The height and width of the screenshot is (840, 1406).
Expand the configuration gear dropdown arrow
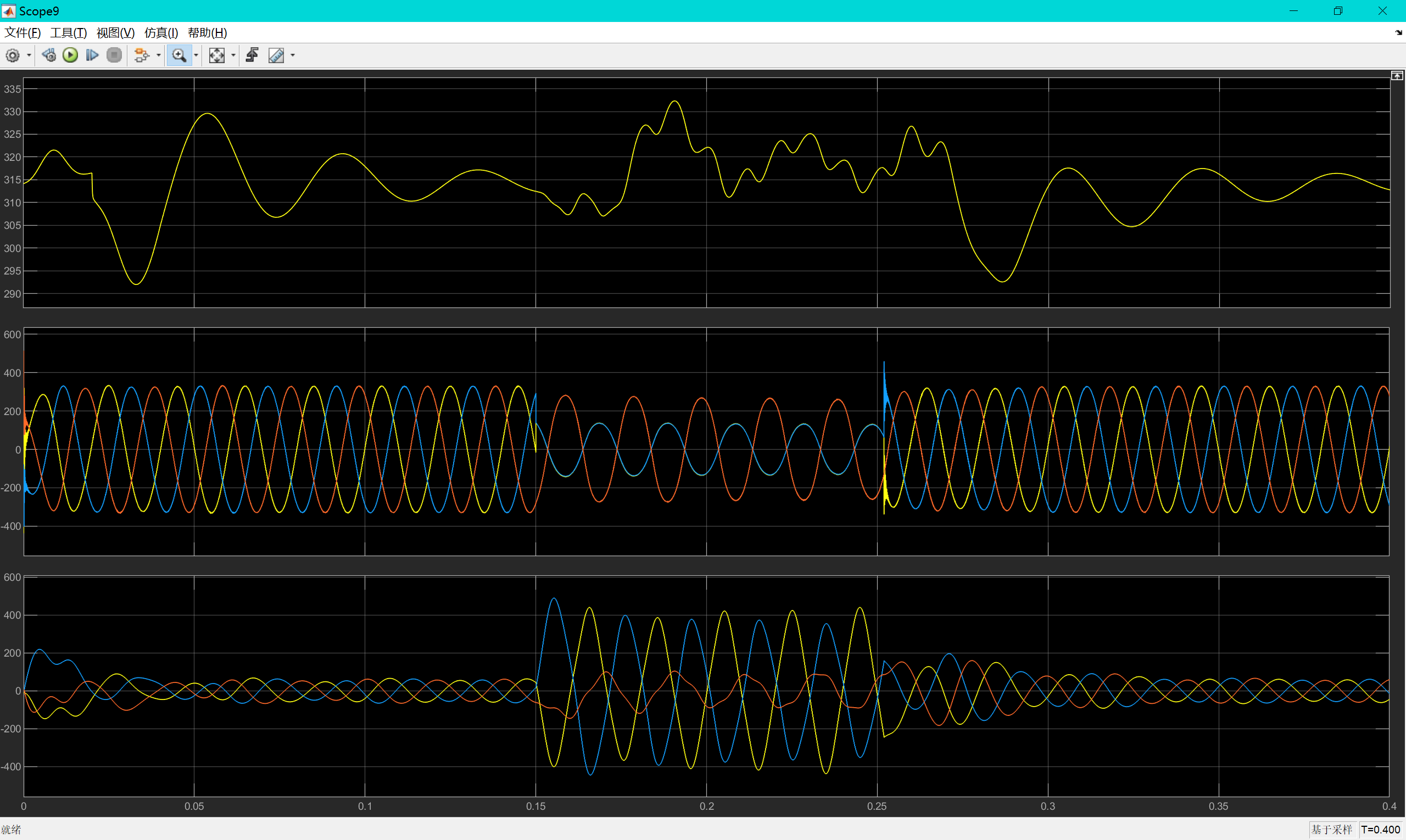pyautogui.click(x=29, y=55)
